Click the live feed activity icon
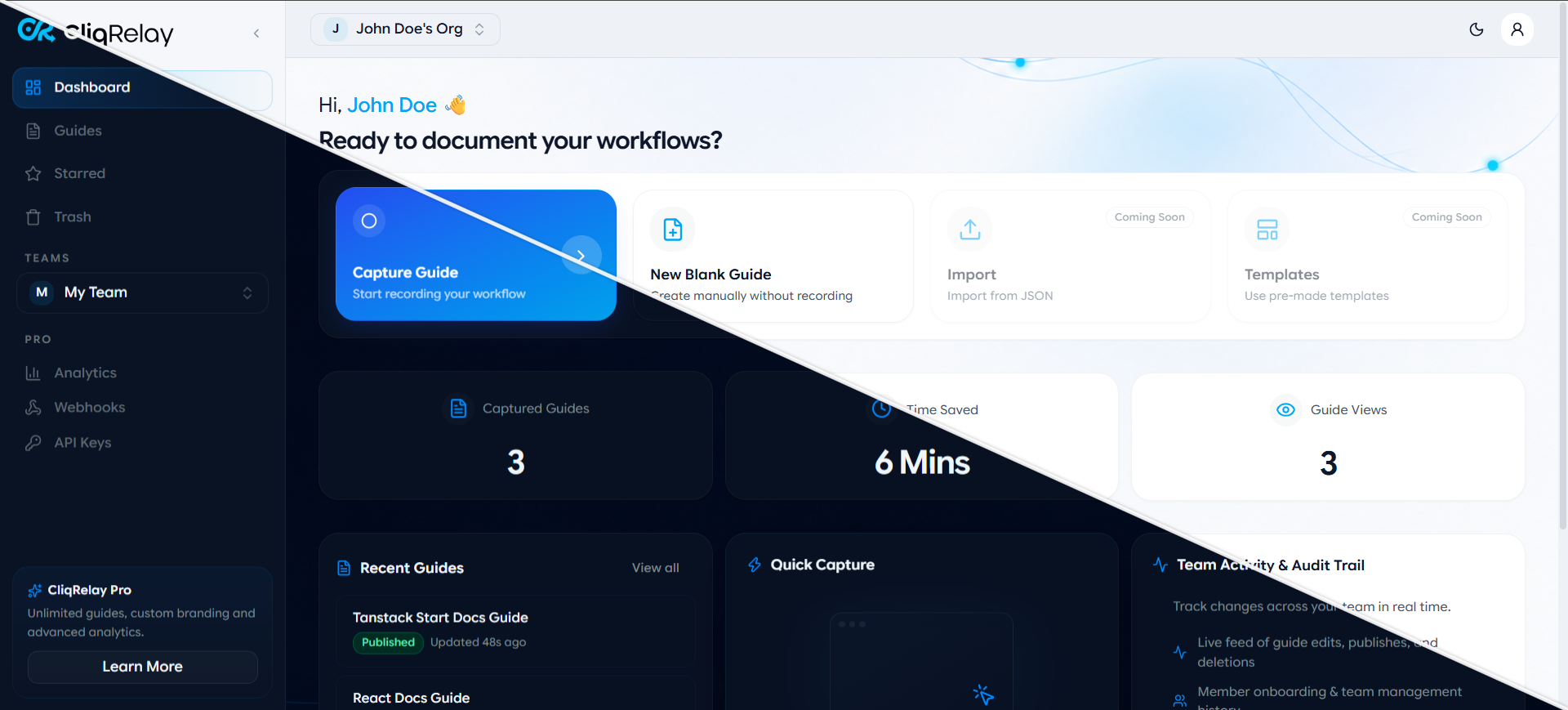Screen dimensions: 1568x710 (x=1180, y=652)
